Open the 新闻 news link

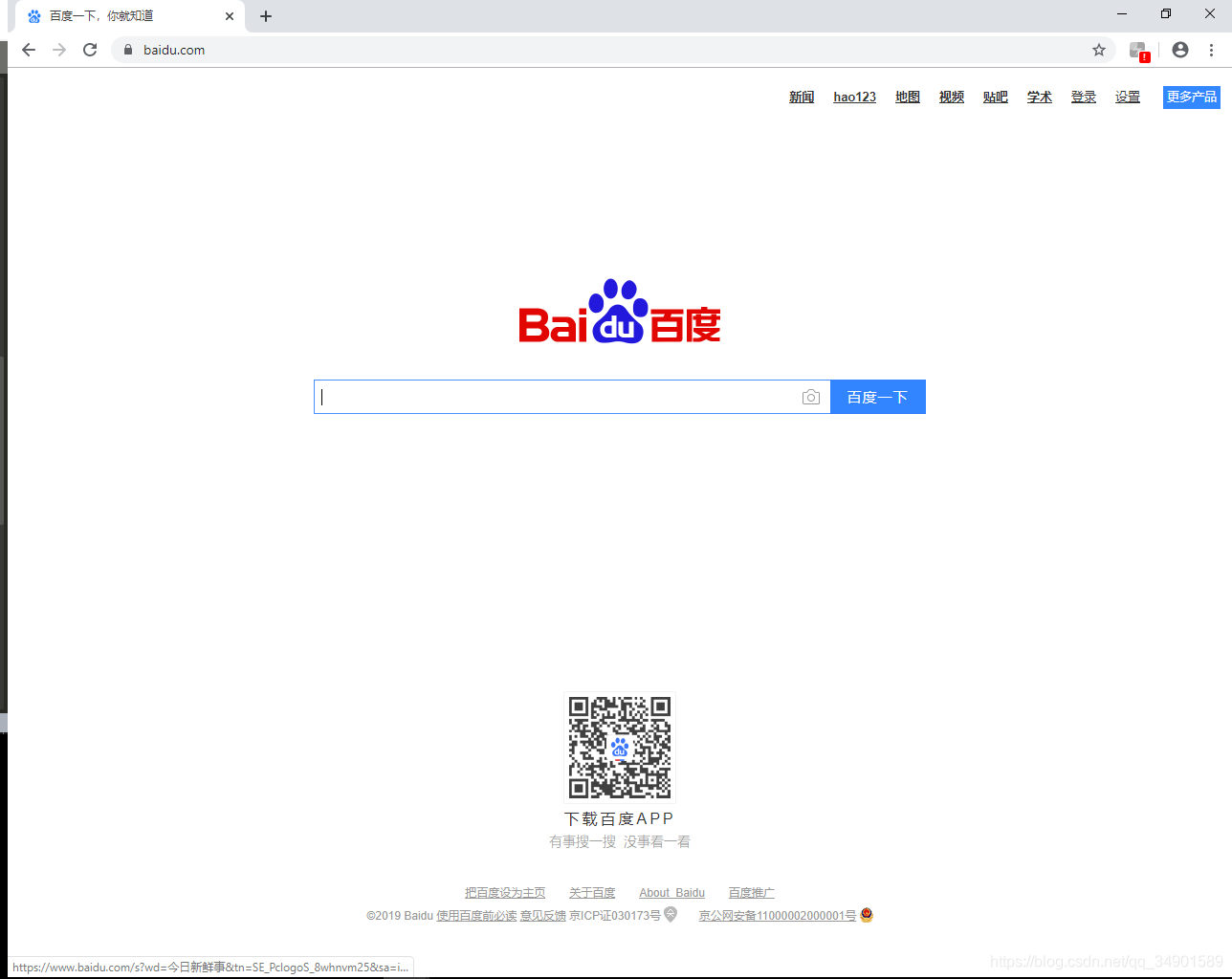pyautogui.click(x=802, y=97)
